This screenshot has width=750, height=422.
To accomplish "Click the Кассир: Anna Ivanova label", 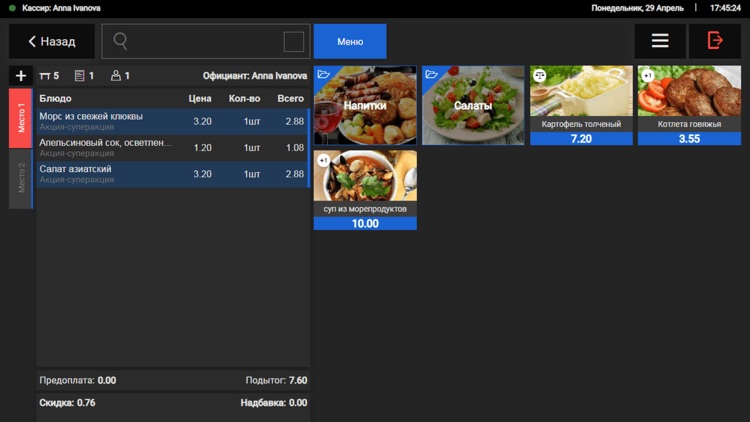I will pyautogui.click(x=61, y=8).
